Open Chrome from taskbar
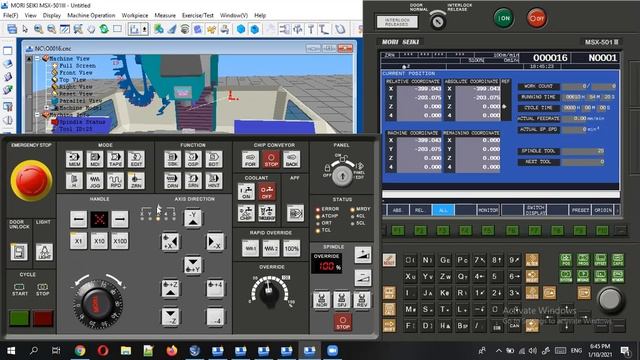 80,350
